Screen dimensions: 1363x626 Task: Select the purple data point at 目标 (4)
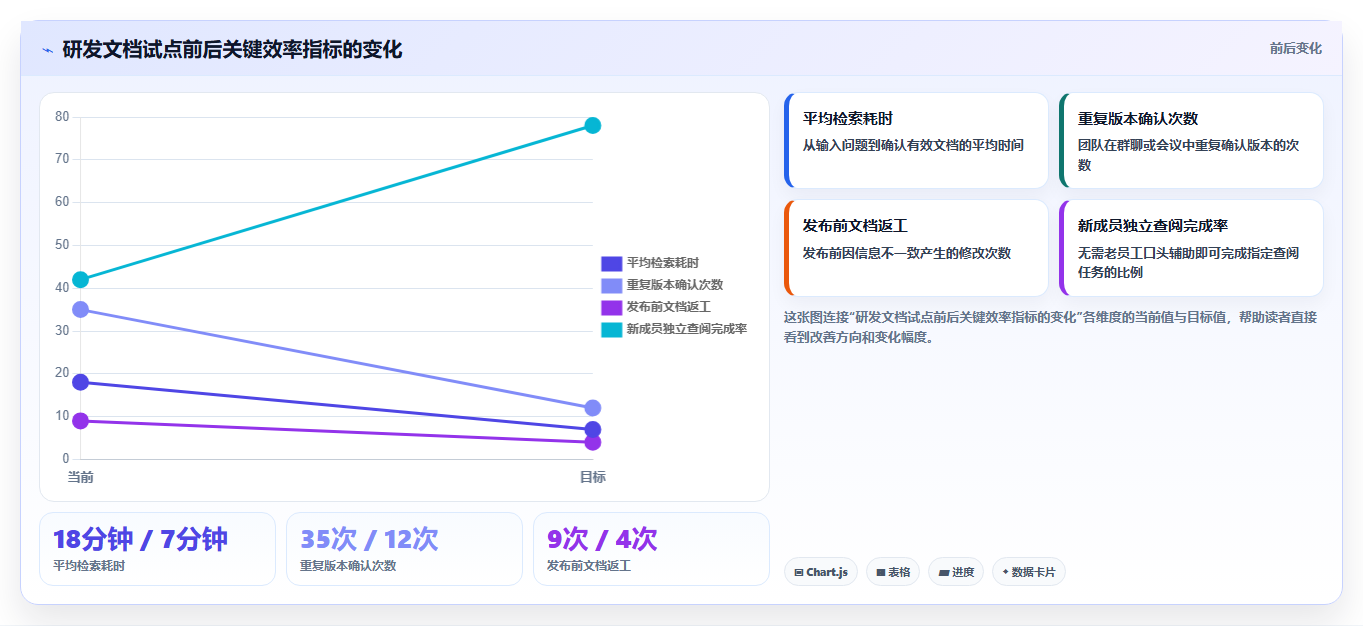[592, 442]
